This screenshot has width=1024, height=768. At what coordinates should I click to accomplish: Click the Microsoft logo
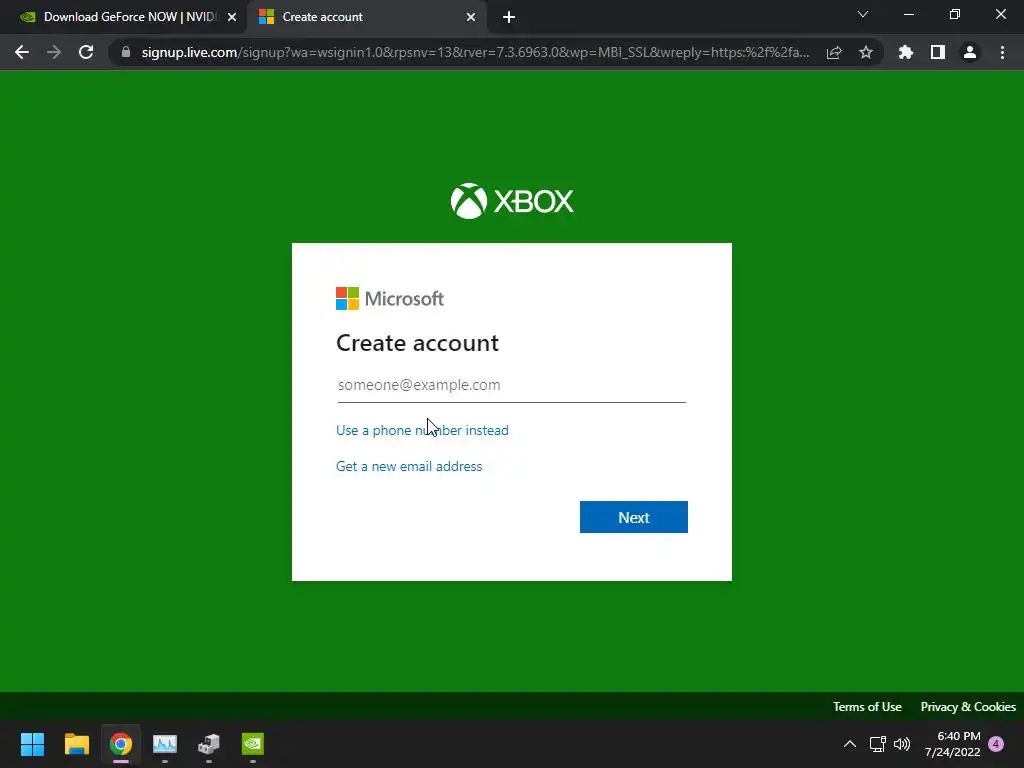tap(390, 298)
